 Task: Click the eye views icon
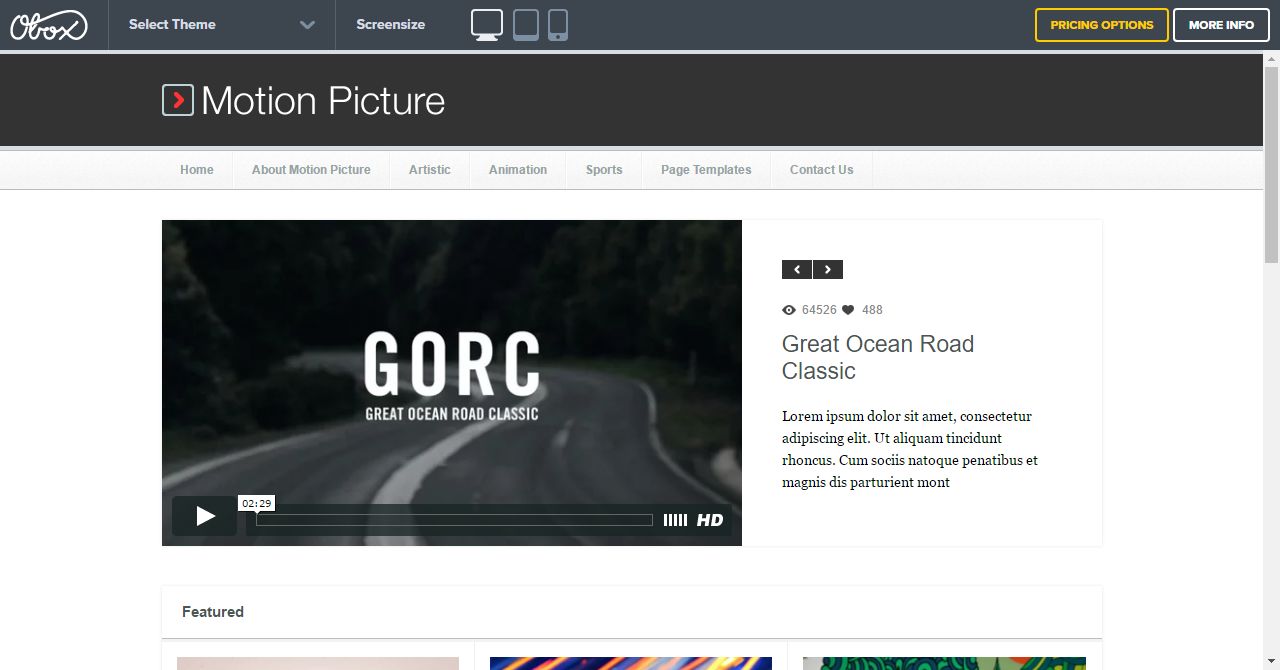coord(789,310)
